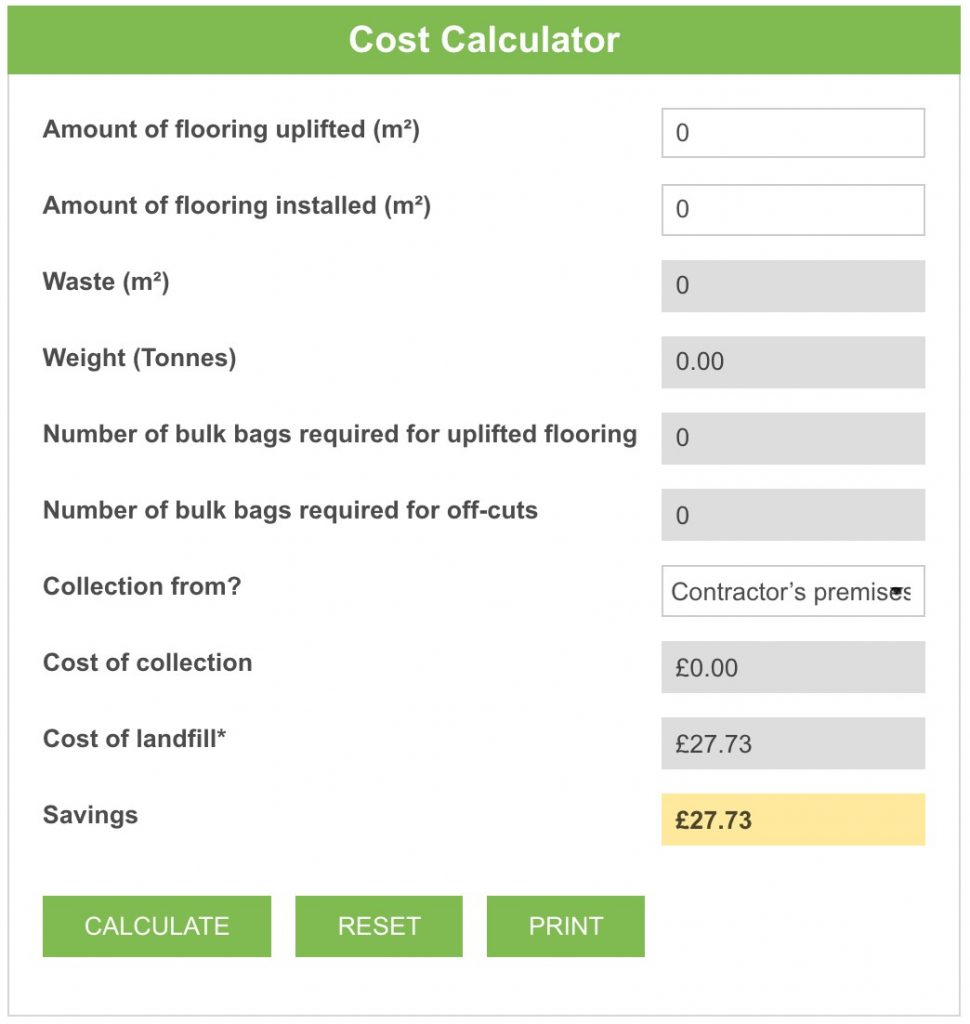Click the Collection from? label

point(142,586)
